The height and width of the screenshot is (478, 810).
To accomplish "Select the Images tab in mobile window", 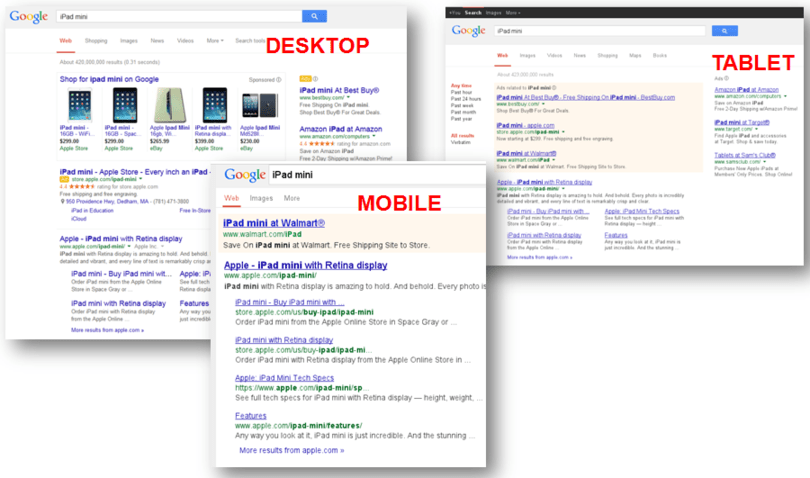I will pyautogui.click(x=261, y=198).
